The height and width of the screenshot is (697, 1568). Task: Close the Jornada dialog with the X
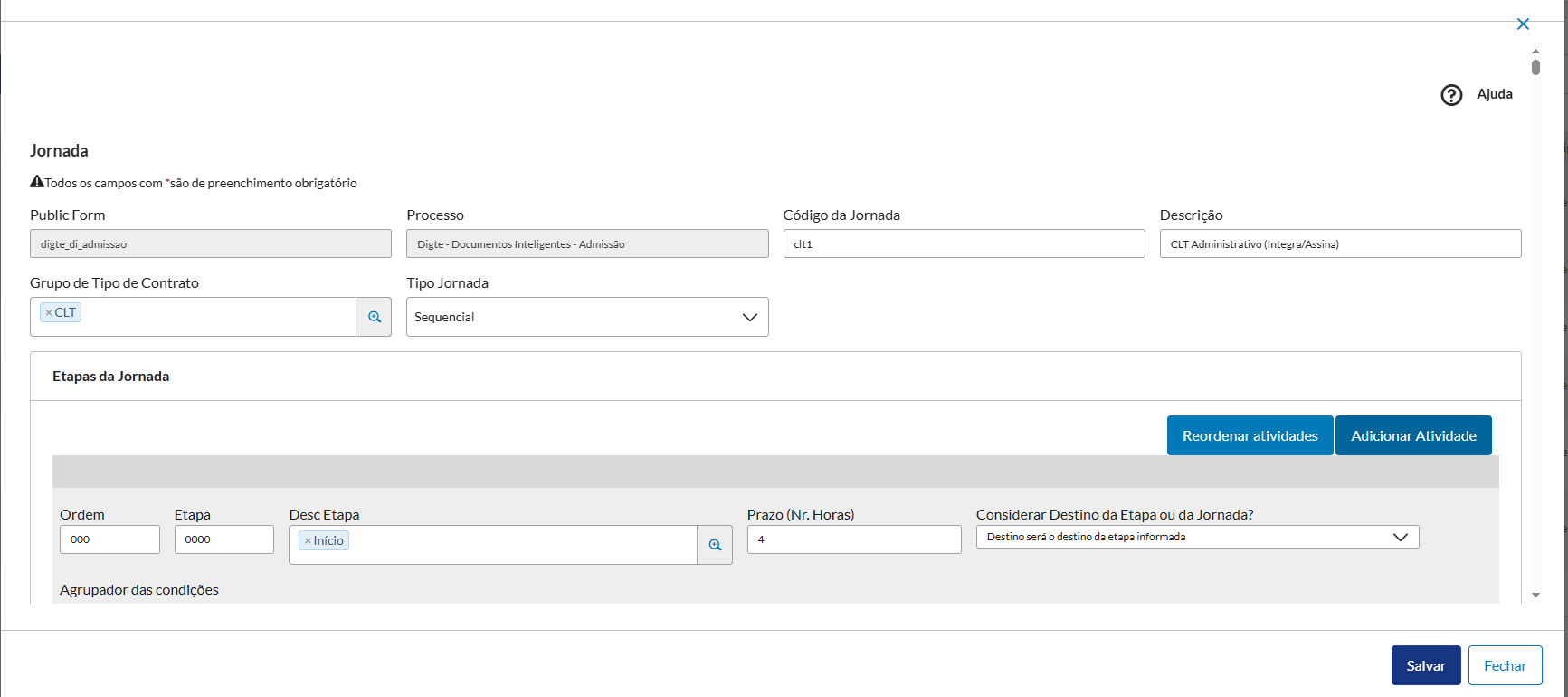coord(1523,24)
